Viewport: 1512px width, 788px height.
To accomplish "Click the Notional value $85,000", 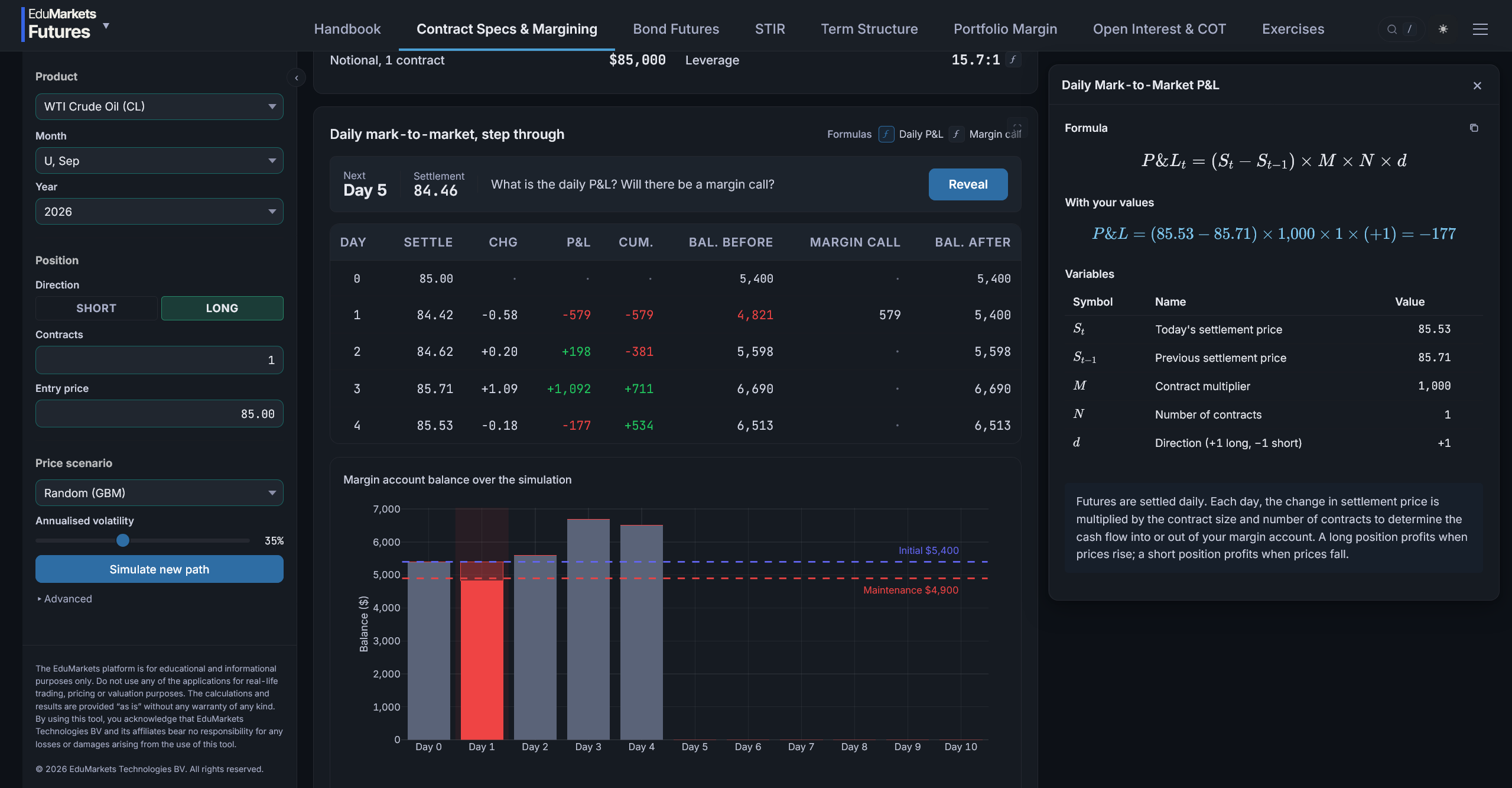I will pos(637,60).
